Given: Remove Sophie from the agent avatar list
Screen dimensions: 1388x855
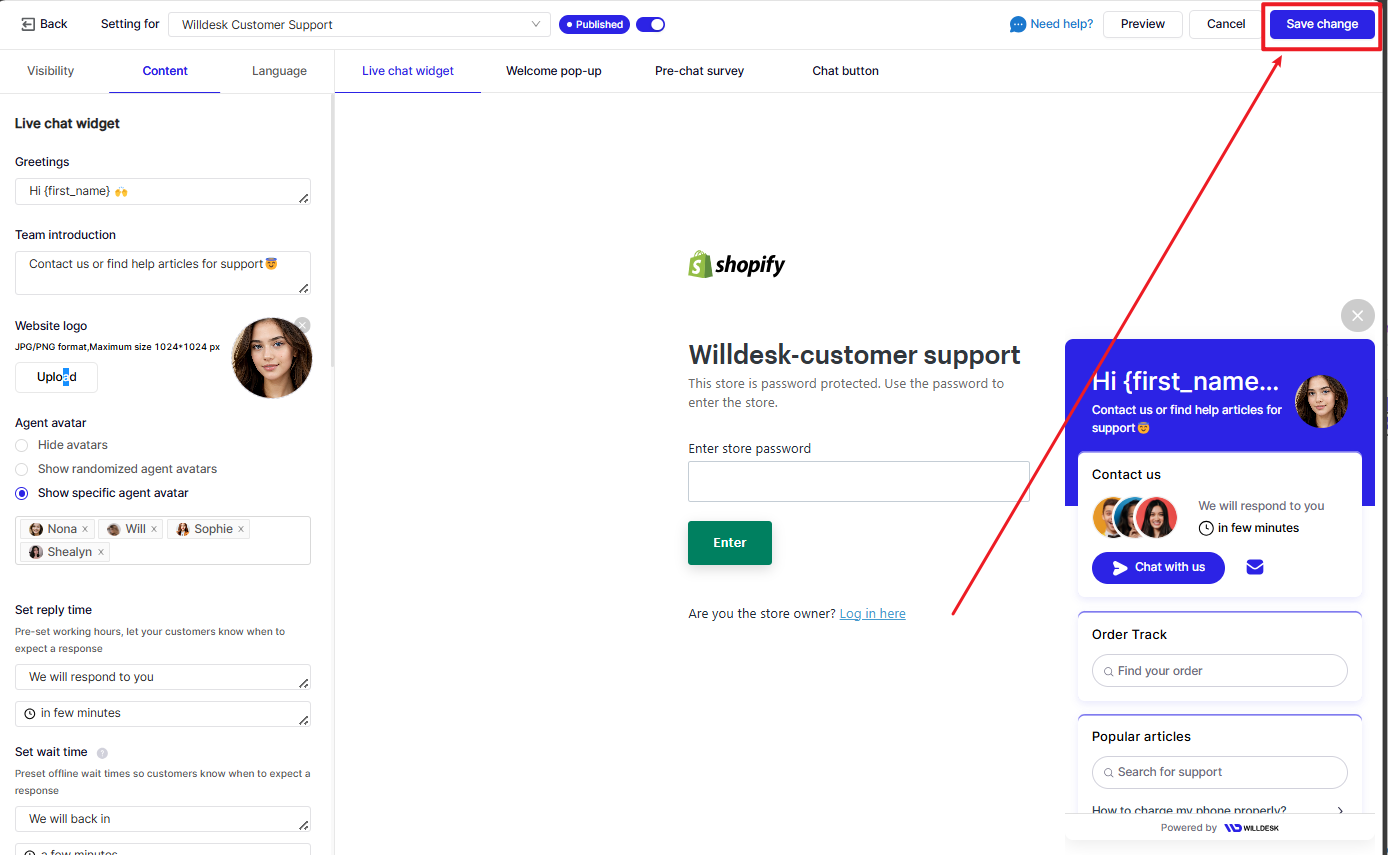Looking at the screenshot, I should [241, 529].
